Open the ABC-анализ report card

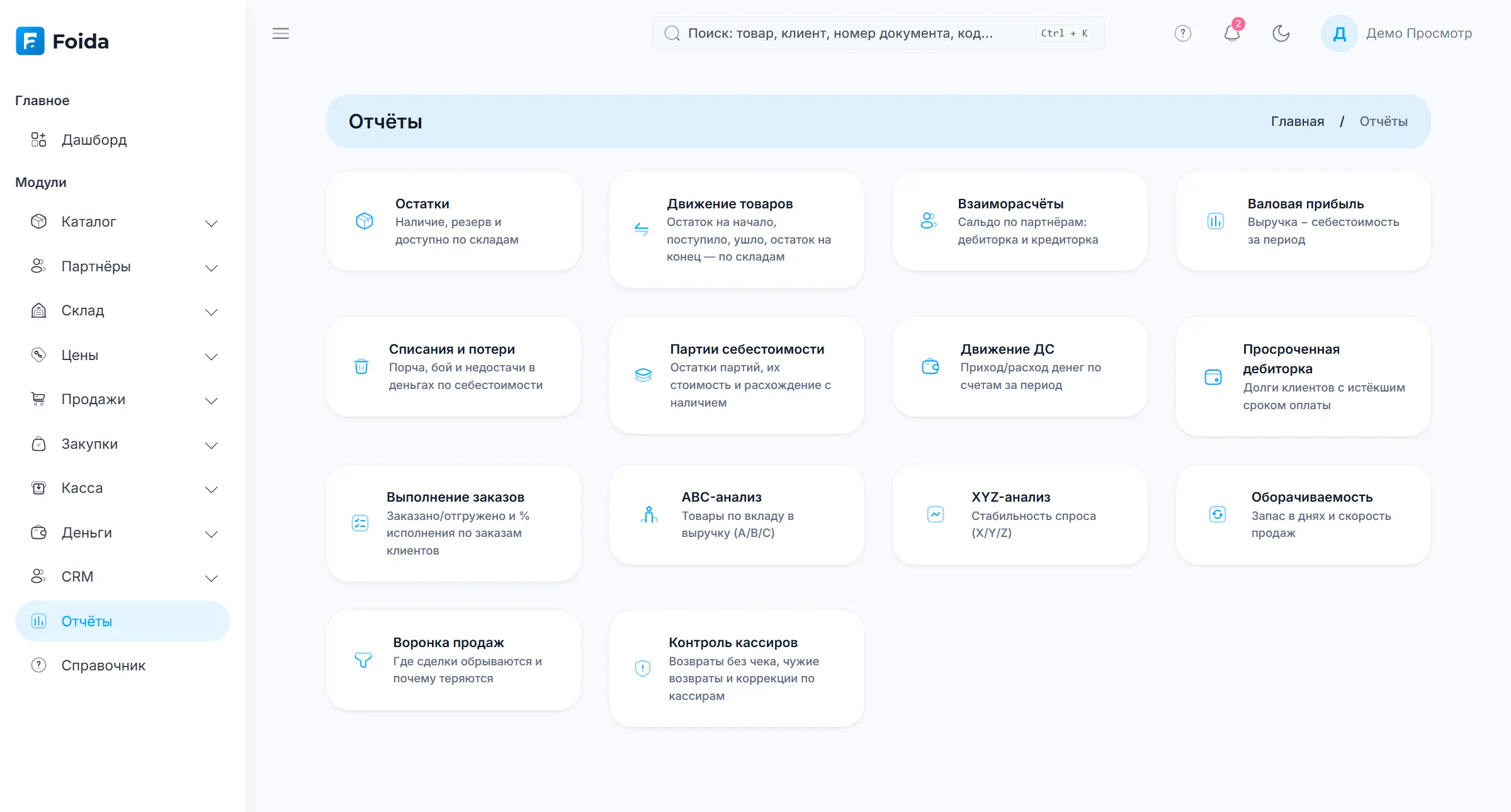tap(737, 514)
